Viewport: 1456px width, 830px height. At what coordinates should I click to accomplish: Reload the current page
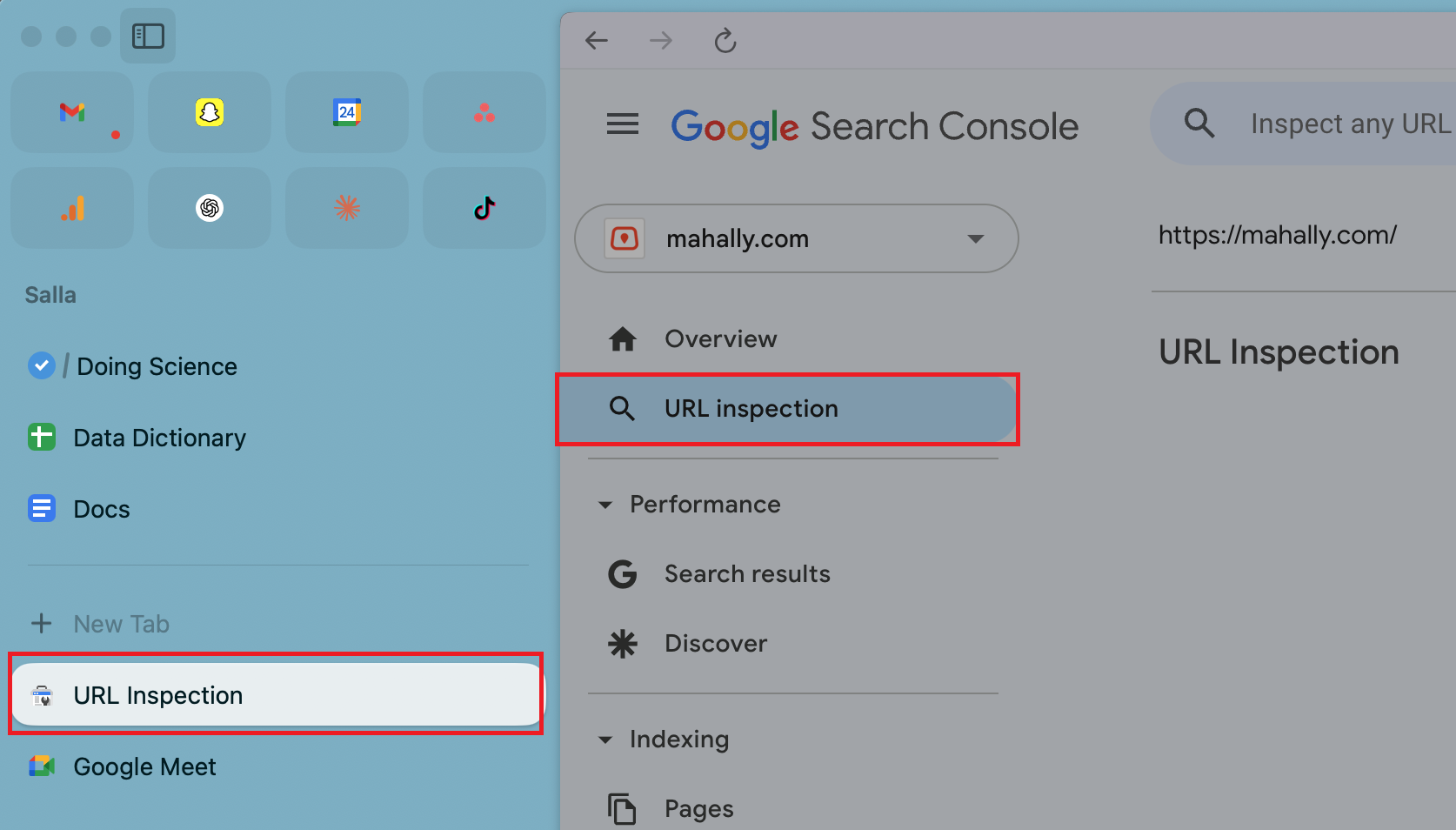(x=725, y=40)
